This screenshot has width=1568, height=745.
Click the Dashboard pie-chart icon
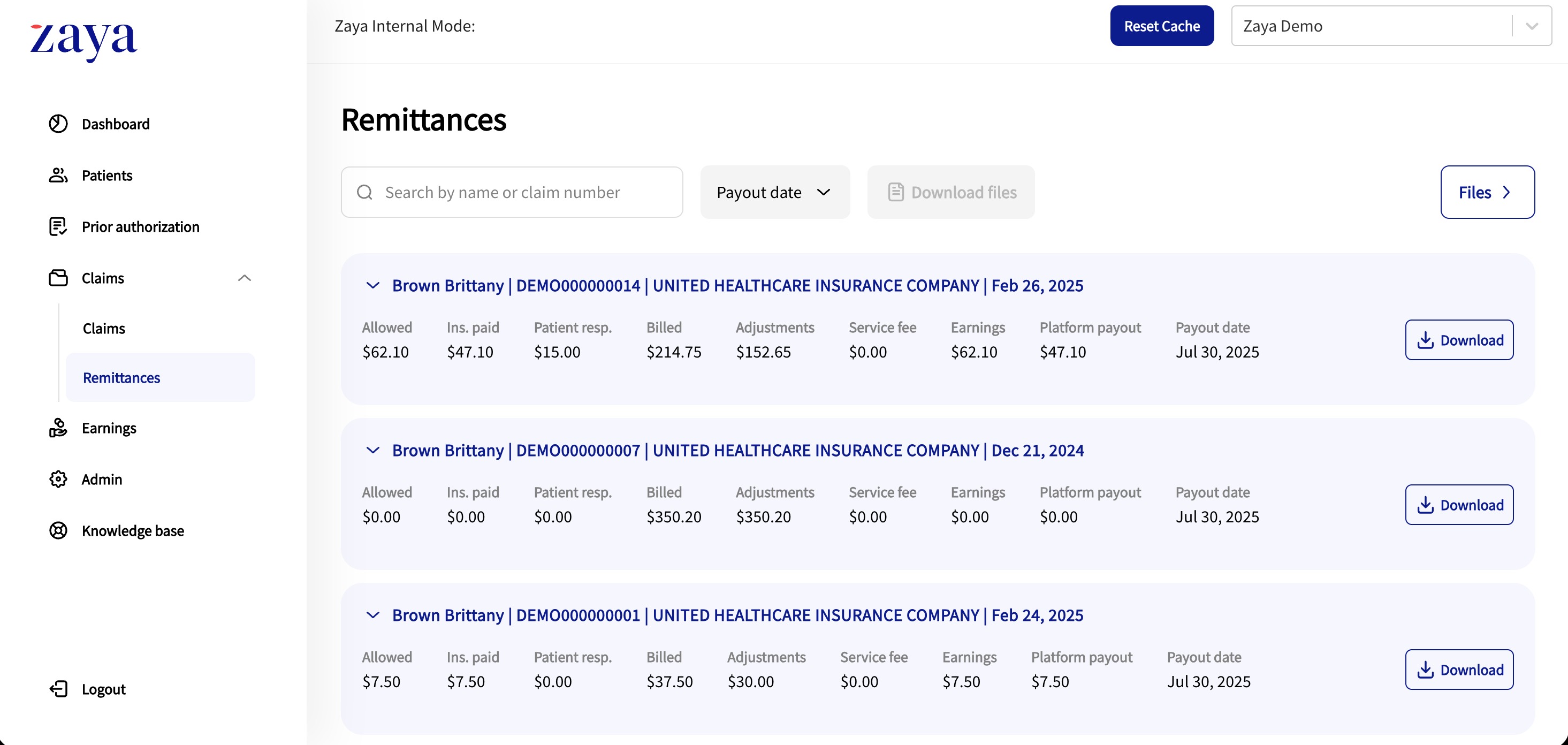pos(58,124)
